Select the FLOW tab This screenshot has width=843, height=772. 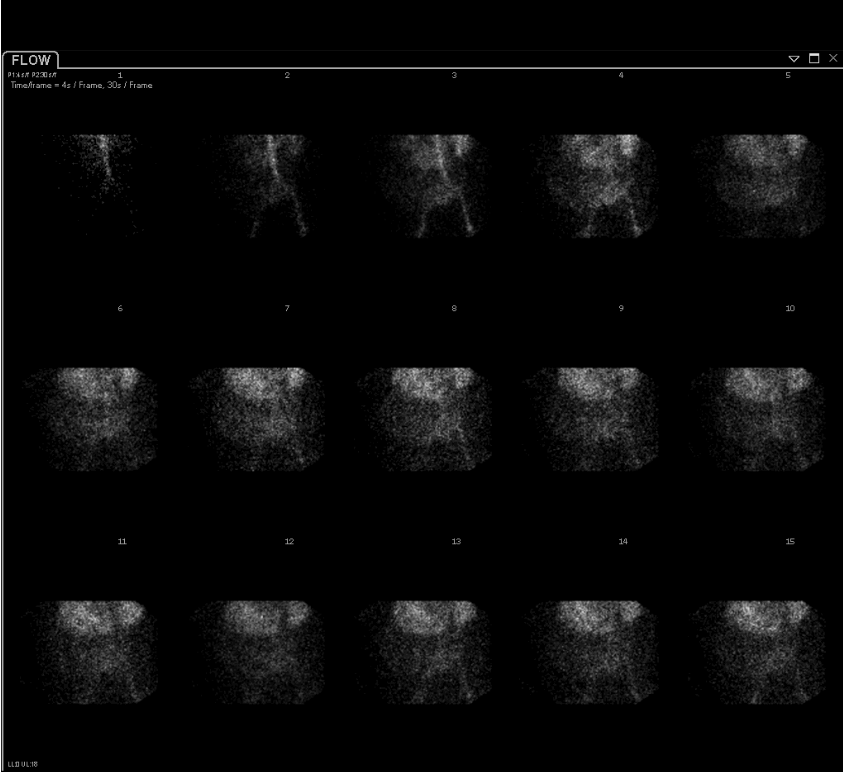click(x=31, y=60)
